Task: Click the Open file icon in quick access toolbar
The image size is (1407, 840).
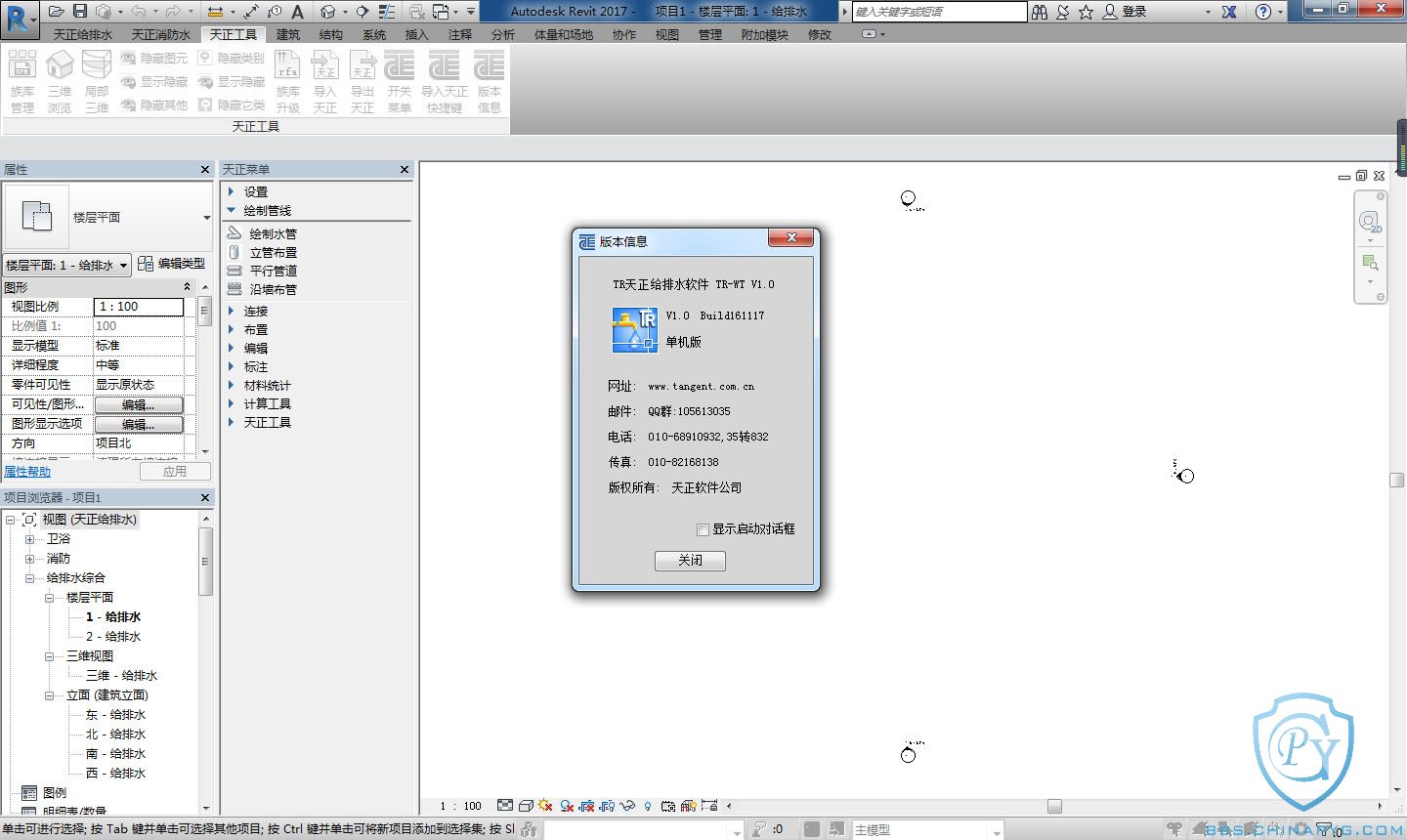Action: 57,12
